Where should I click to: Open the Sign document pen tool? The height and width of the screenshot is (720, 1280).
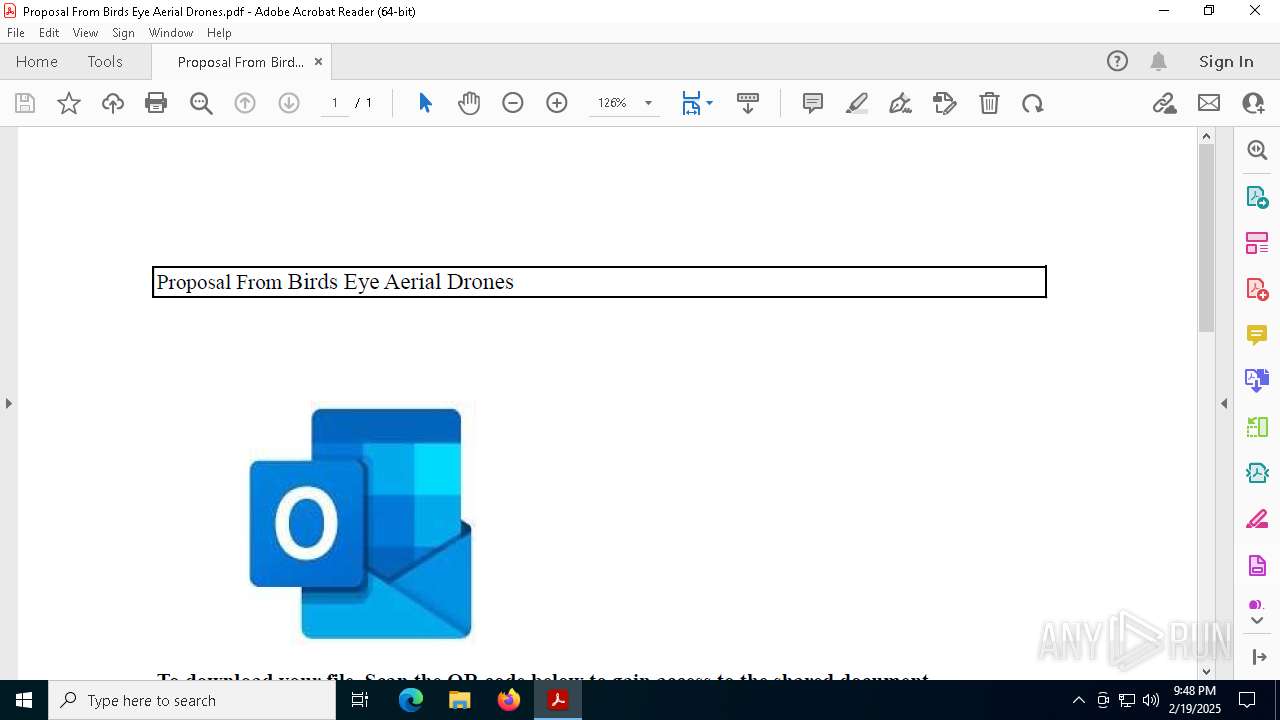coord(900,103)
